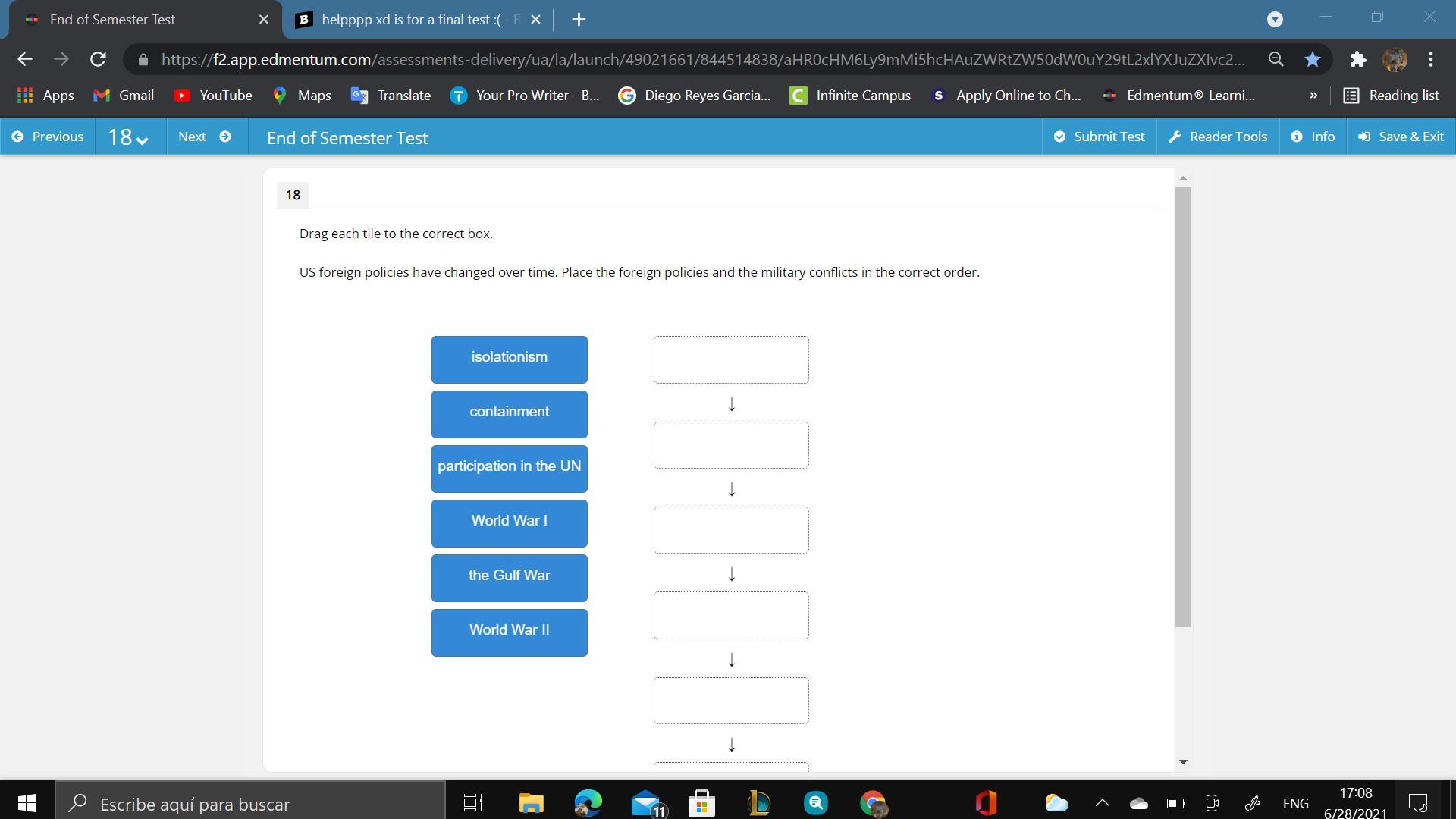Click Save & Exit

[x=1401, y=136]
